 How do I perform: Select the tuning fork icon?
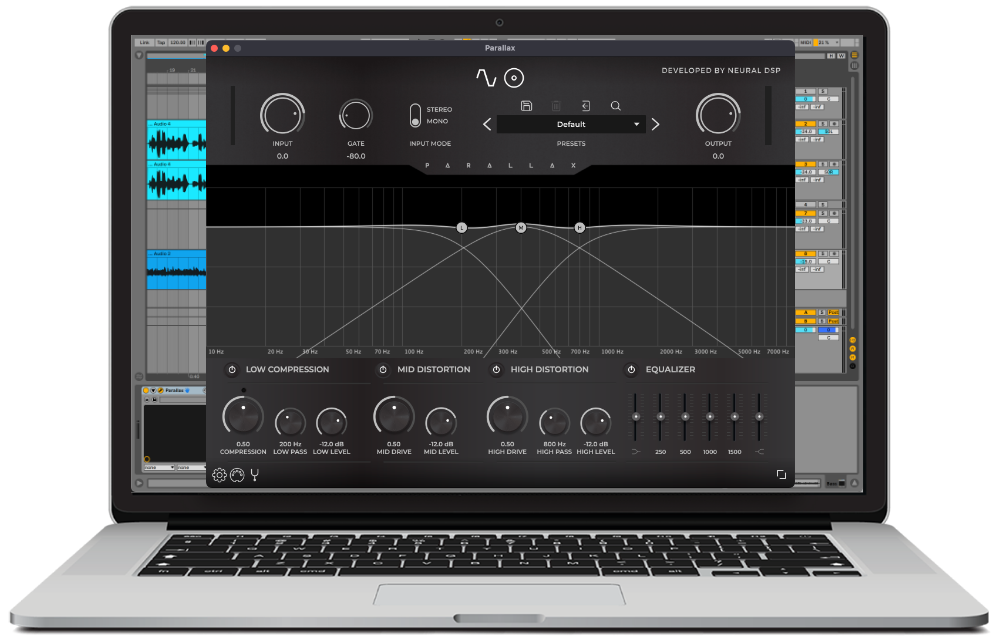(x=254, y=476)
